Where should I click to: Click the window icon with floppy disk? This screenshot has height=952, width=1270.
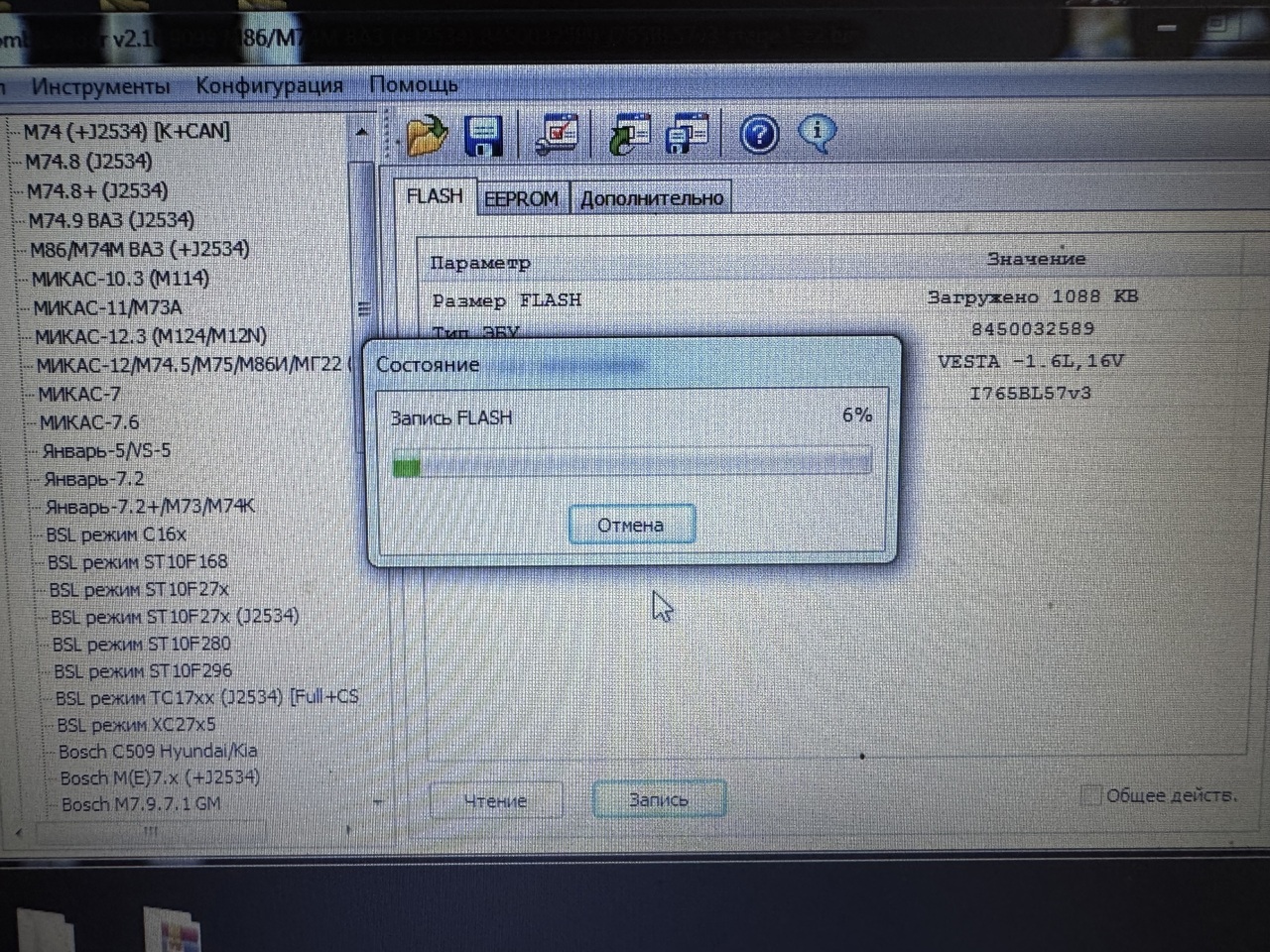[x=688, y=134]
